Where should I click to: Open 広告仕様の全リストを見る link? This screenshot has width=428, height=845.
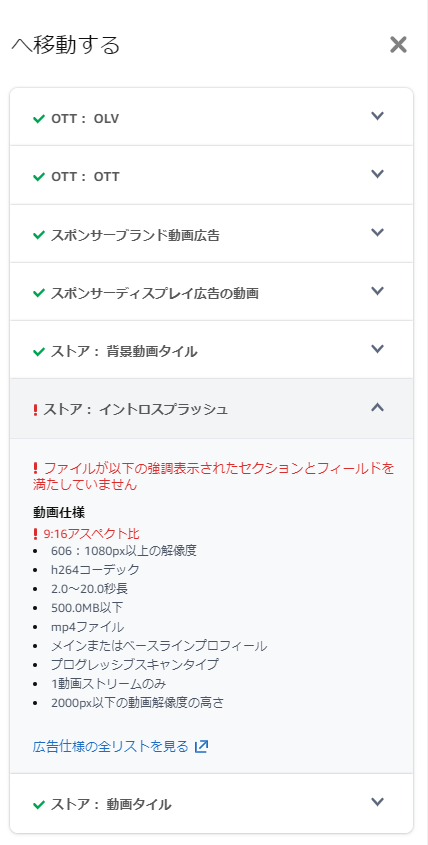tap(111, 746)
